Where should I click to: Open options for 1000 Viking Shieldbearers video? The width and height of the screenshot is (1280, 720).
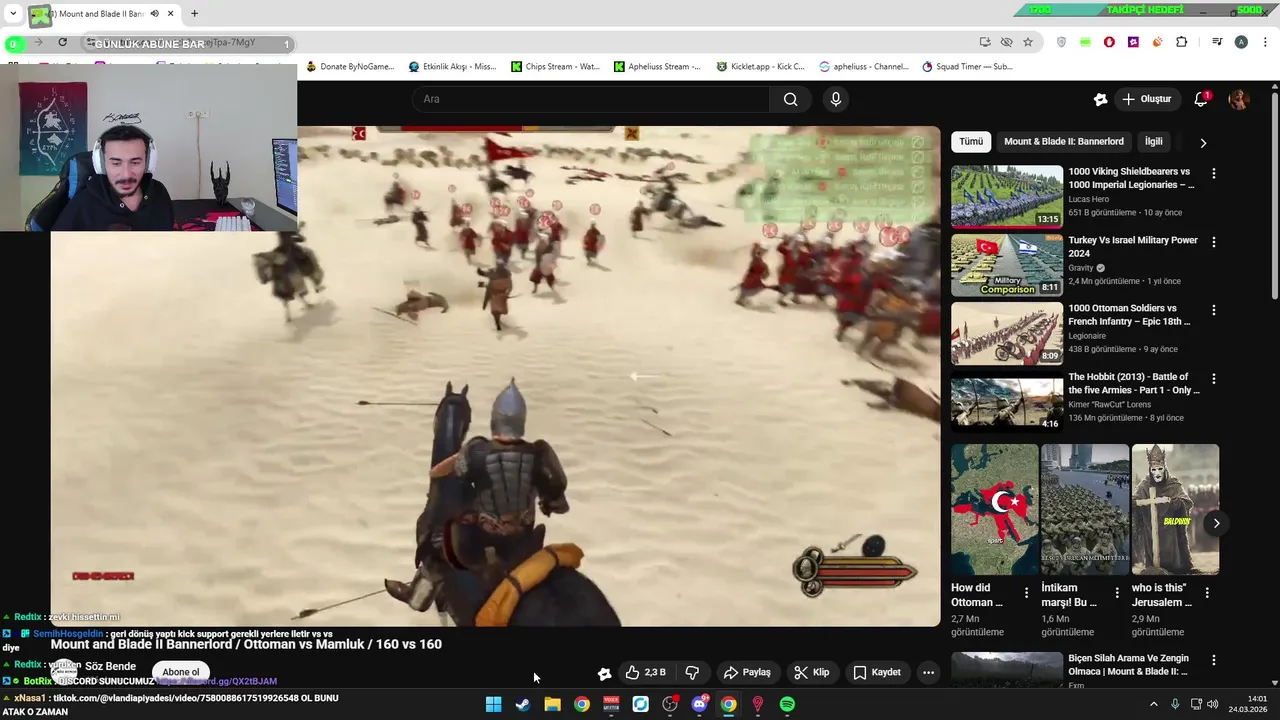coord(1214,173)
